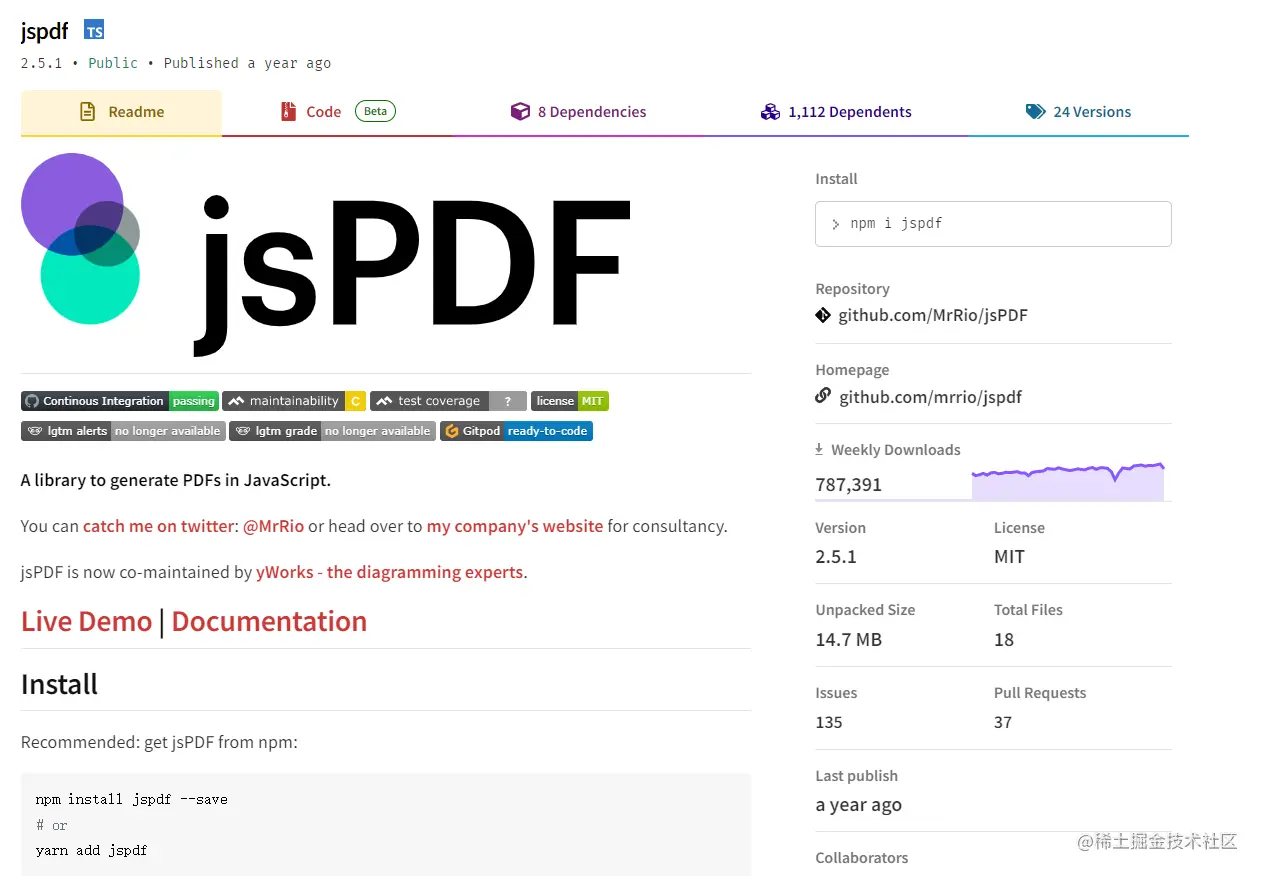Click the 'npm install jspdf --save' code line
The width and height of the screenshot is (1262, 876).
pyautogui.click(x=132, y=799)
